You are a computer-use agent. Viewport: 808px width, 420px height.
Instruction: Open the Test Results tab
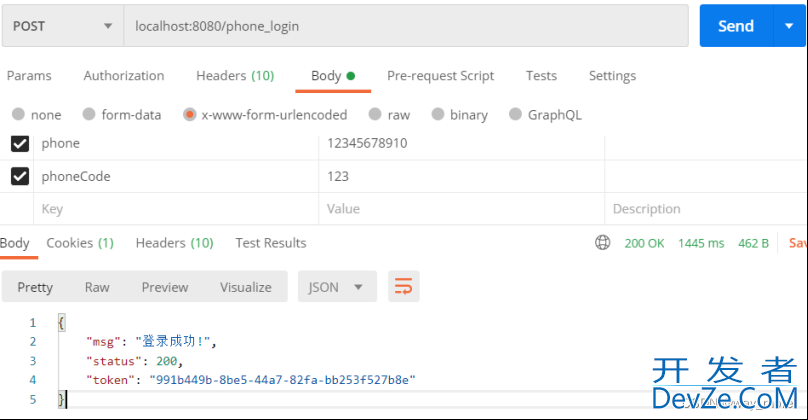(x=271, y=243)
